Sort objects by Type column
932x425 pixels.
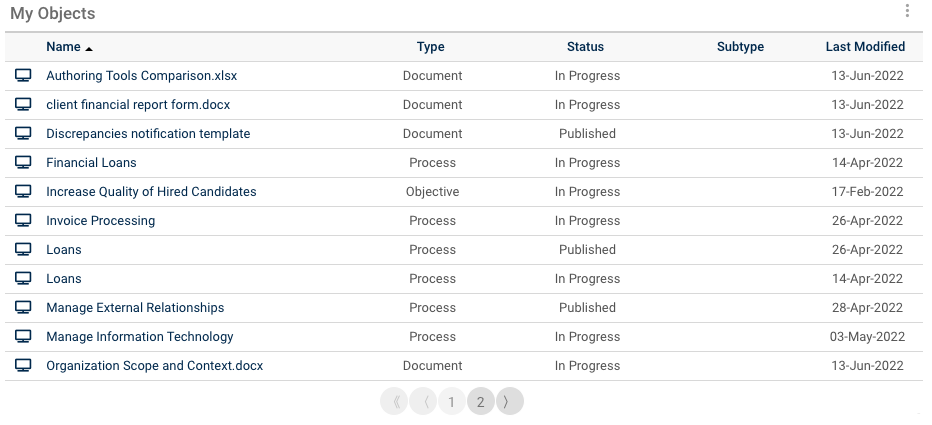point(431,47)
